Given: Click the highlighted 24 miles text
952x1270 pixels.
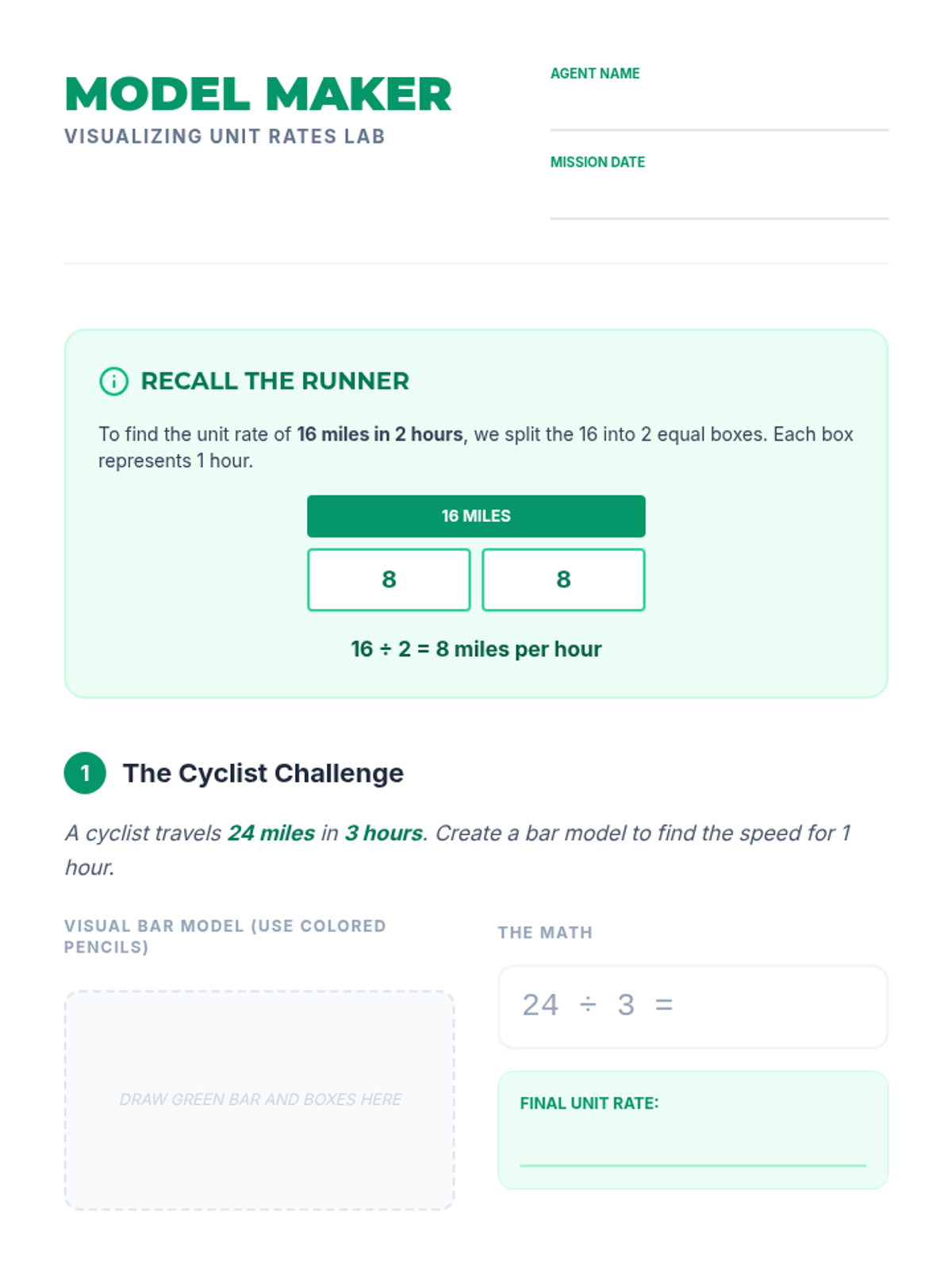Looking at the screenshot, I should (271, 833).
